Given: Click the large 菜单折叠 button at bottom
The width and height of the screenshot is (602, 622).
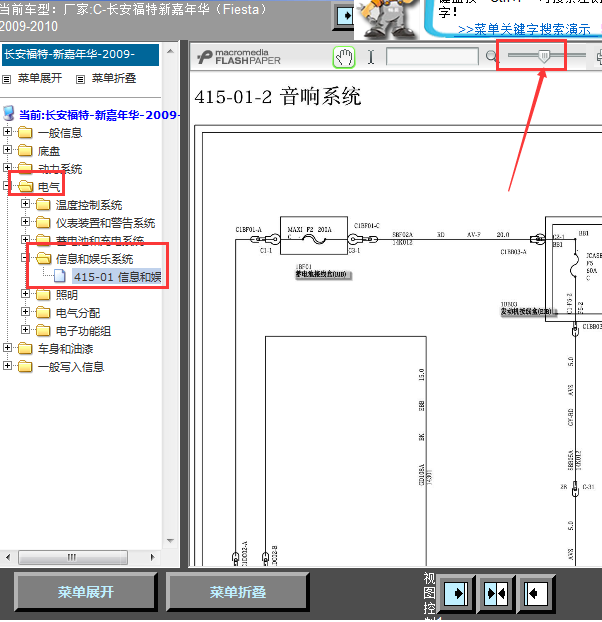Looking at the screenshot, I should point(238,592).
